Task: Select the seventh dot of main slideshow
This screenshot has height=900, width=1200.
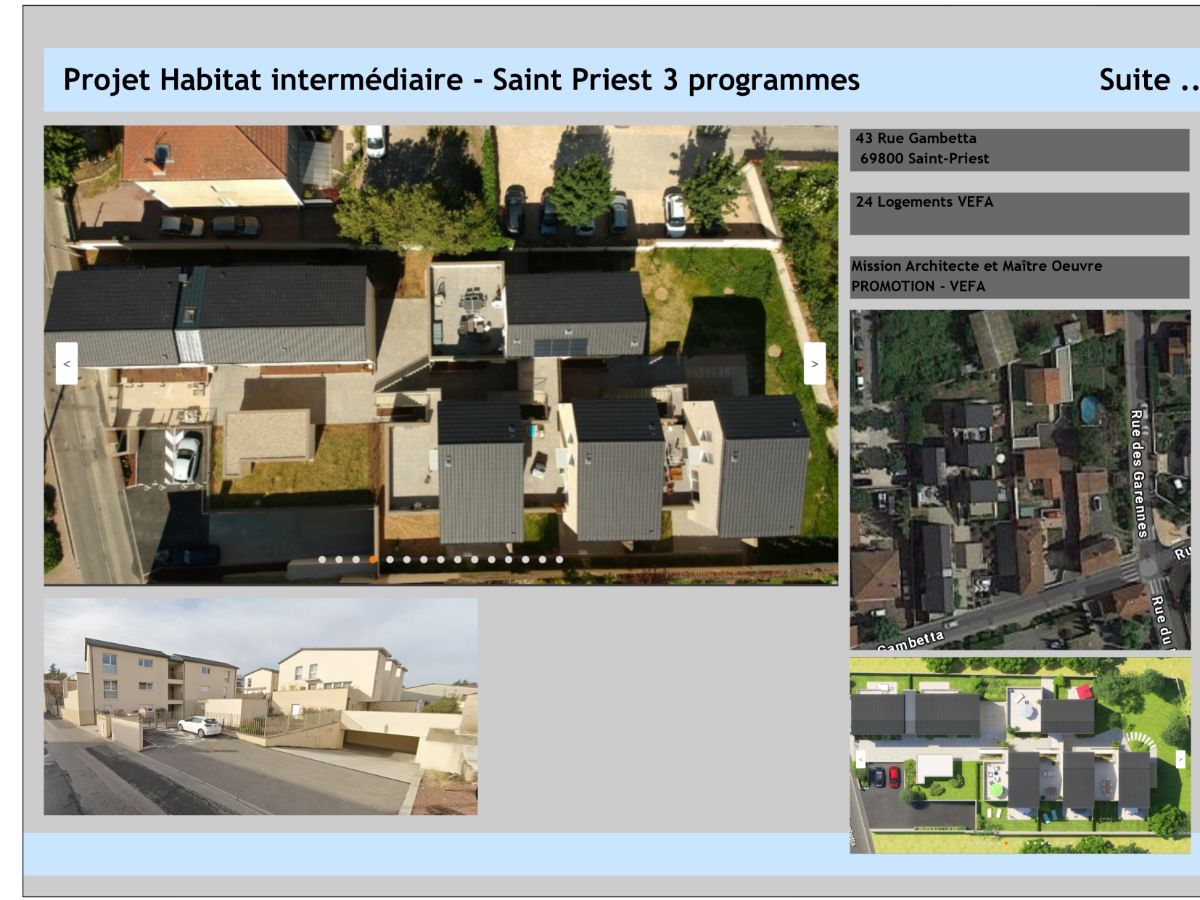Action: (424, 560)
